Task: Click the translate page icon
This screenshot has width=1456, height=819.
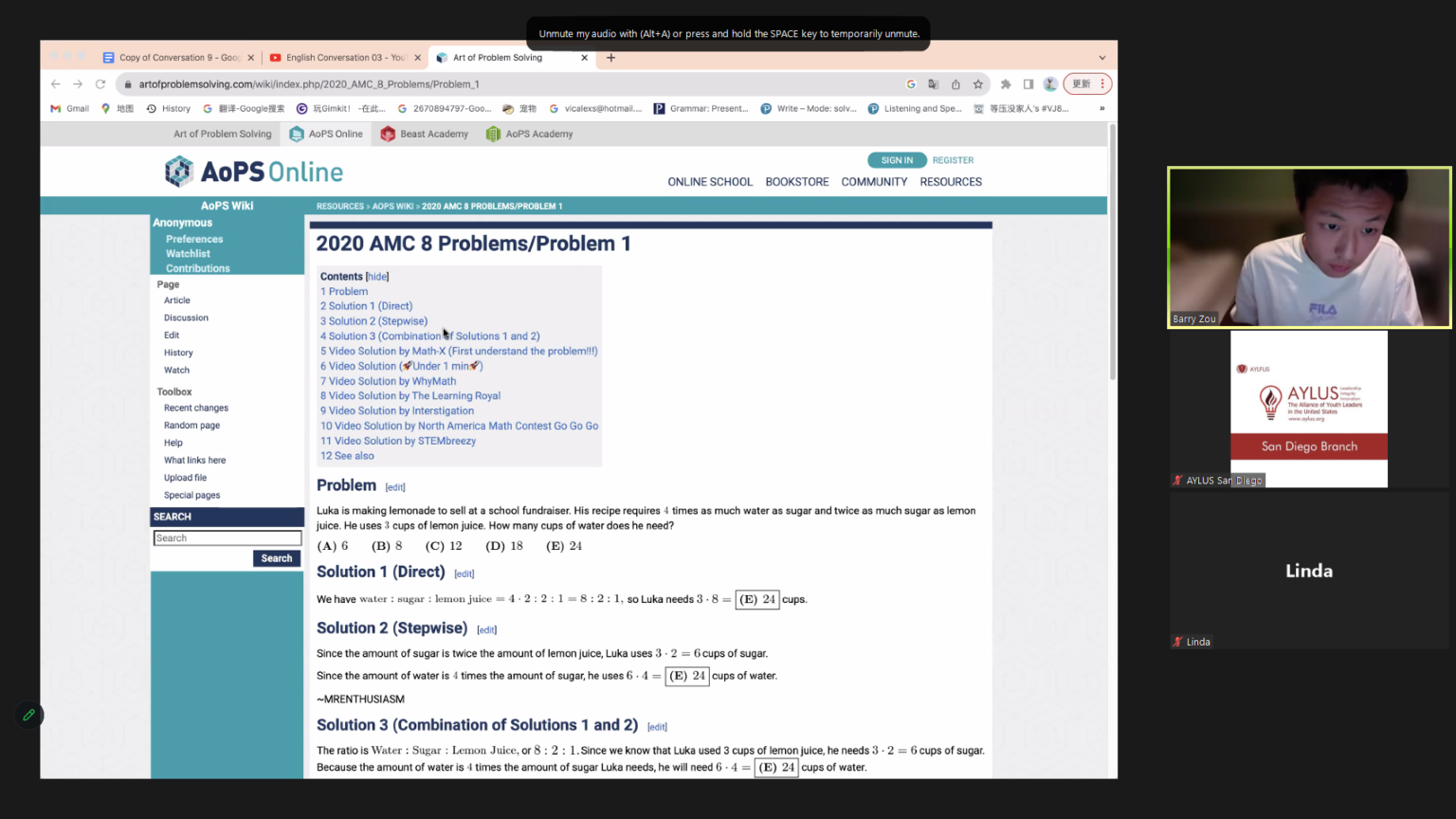Action: tap(934, 84)
